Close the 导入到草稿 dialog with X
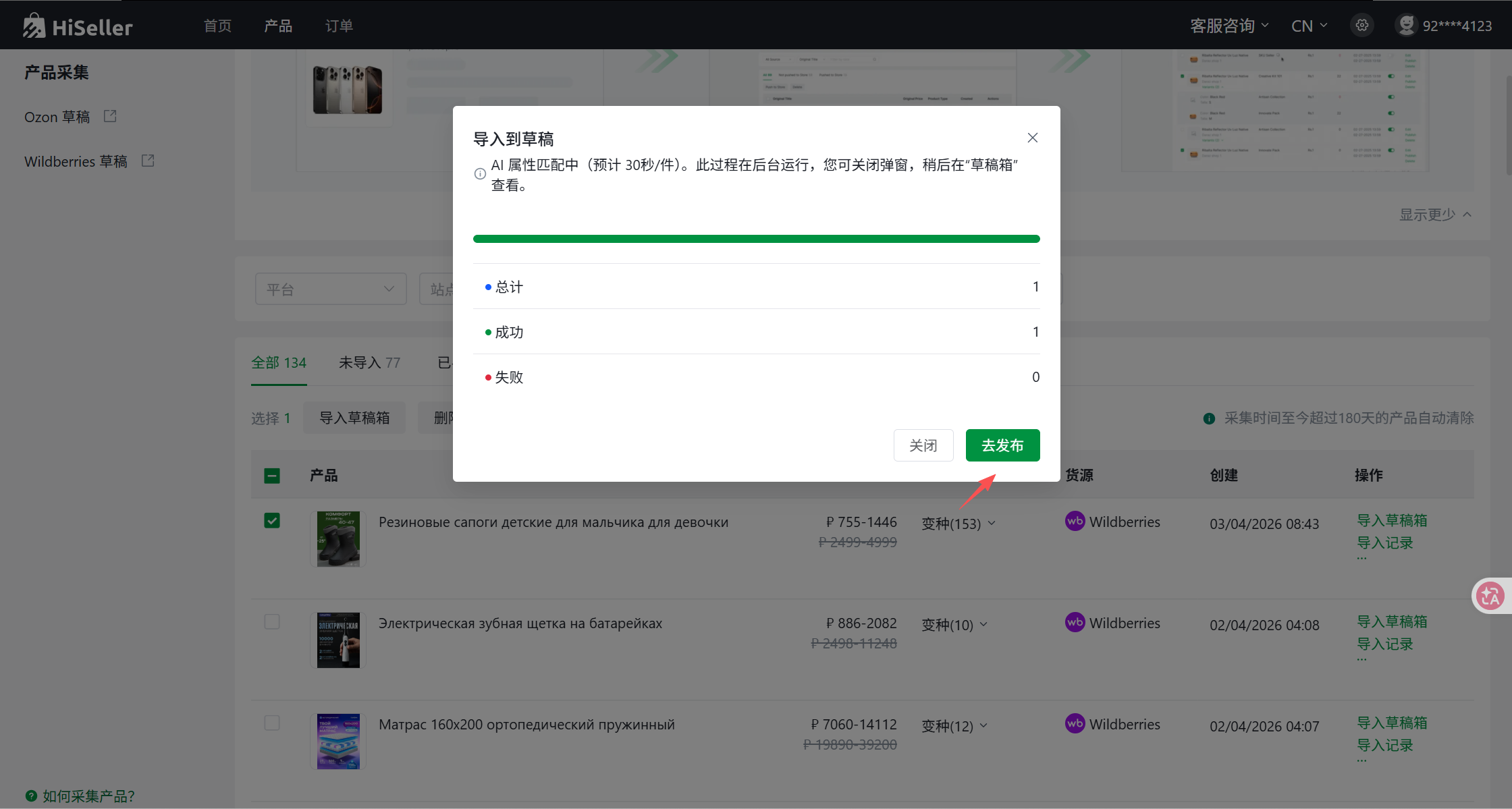This screenshot has width=1512, height=809. point(1033,138)
